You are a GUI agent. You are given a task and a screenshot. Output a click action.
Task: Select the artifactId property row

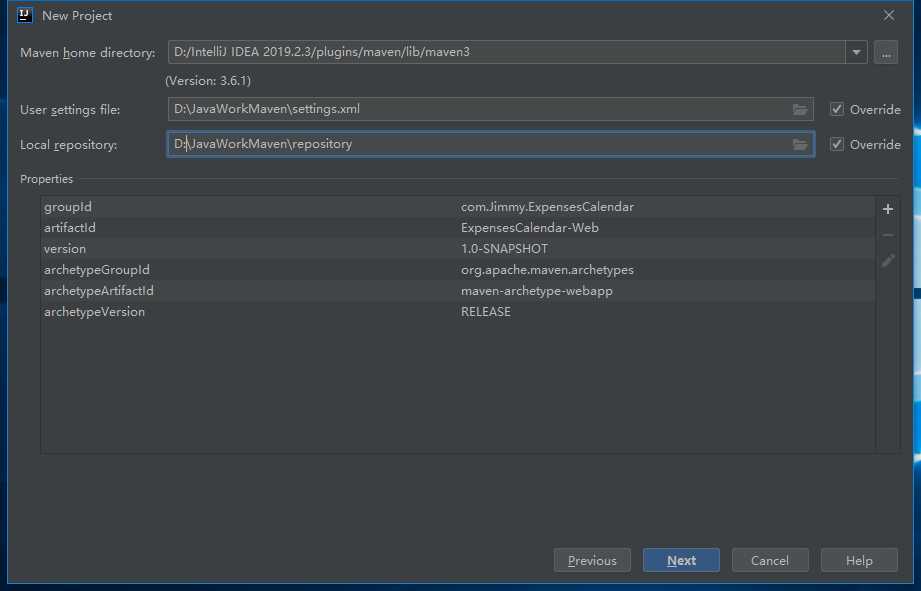458,228
